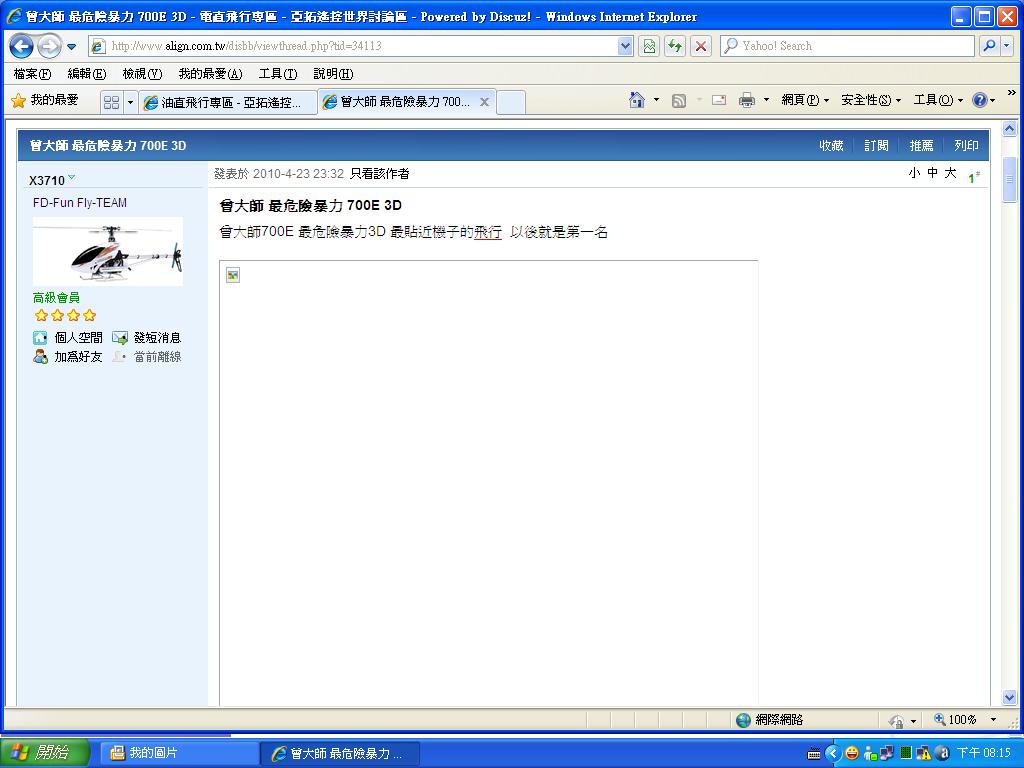The image size is (1024, 768).
Task: Expand the address bar history dropdown
Action: click(625, 46)
